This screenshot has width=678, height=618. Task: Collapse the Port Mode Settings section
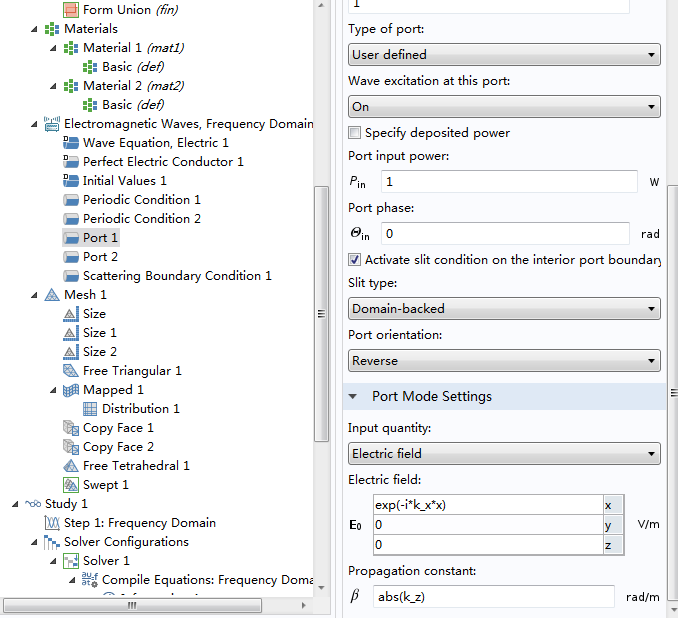tap(353, 397)
